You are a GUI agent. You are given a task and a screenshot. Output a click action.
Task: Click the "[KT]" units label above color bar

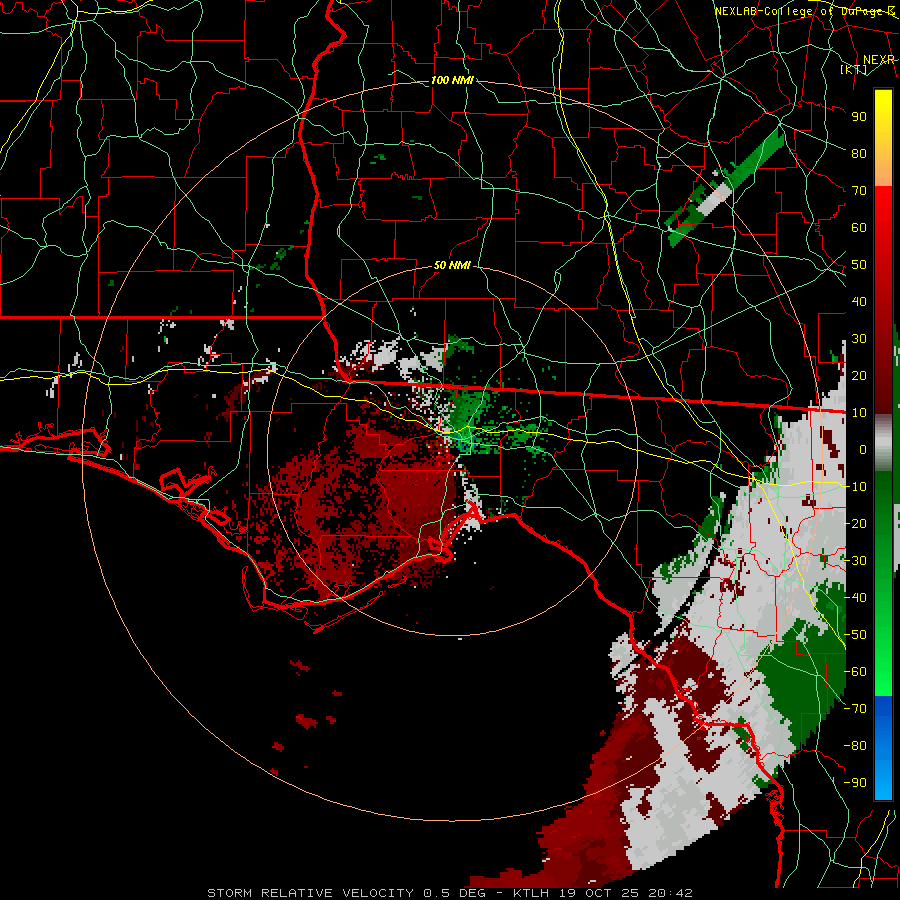tap(854, 69)
